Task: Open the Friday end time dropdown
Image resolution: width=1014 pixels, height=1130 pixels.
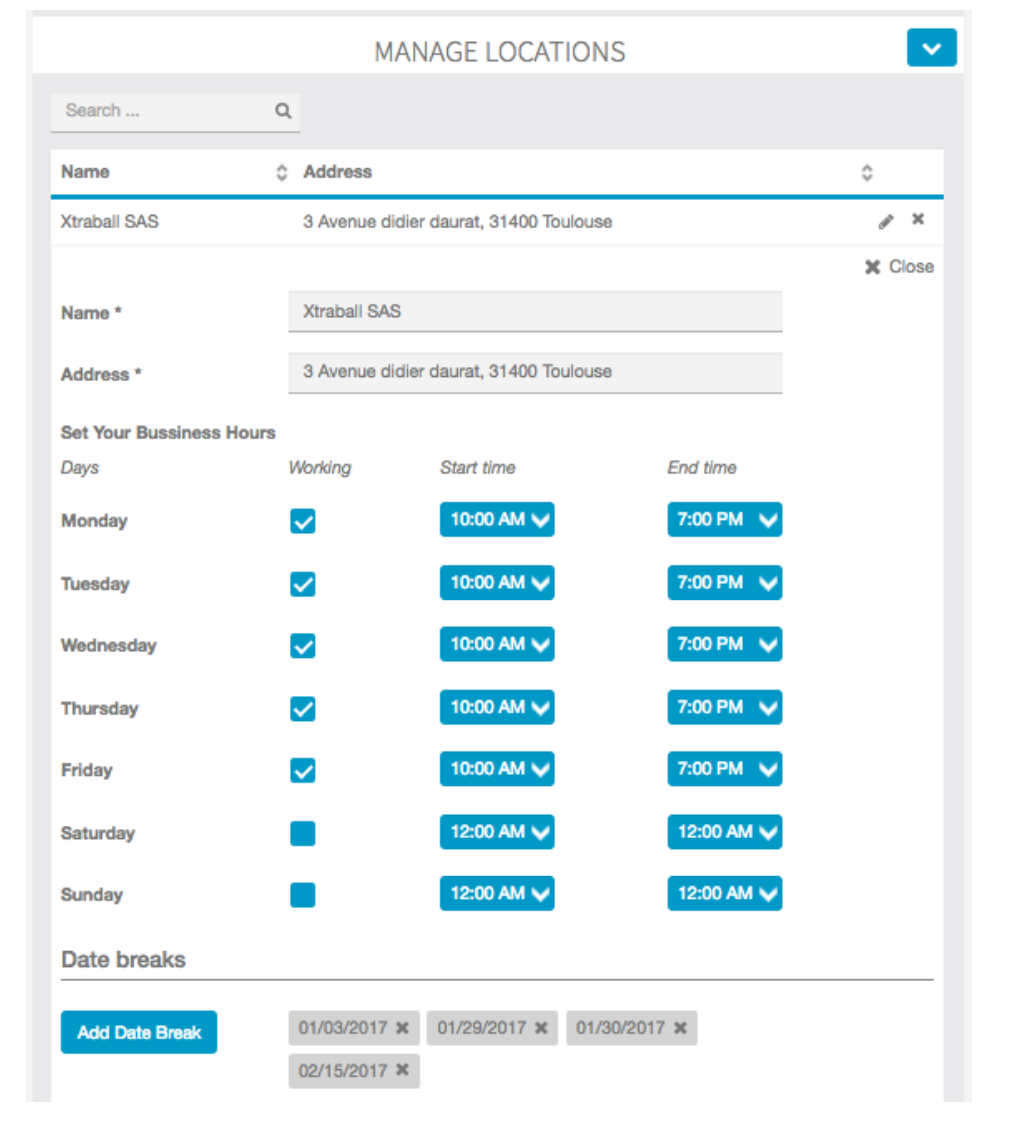Action: (x=724, y=769)
